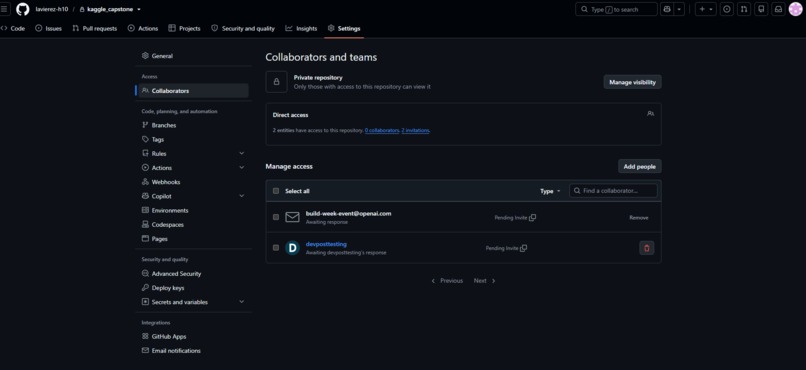Expand the Rules section chevron
806x370 pixels.
[242, 154]
